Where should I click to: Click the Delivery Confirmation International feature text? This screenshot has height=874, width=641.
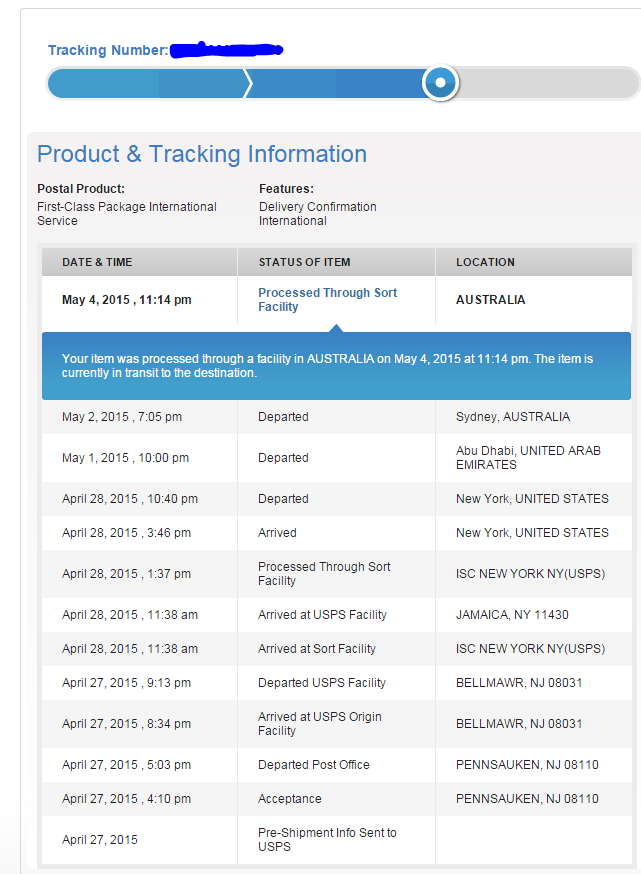[316, 213]
